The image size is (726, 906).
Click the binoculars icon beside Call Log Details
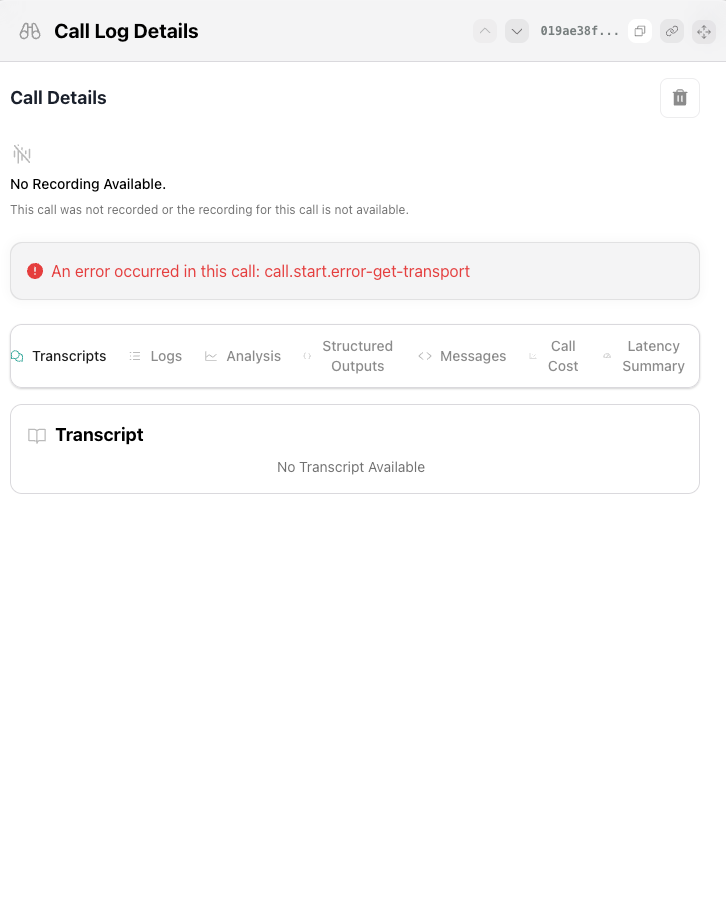[30, 31]
